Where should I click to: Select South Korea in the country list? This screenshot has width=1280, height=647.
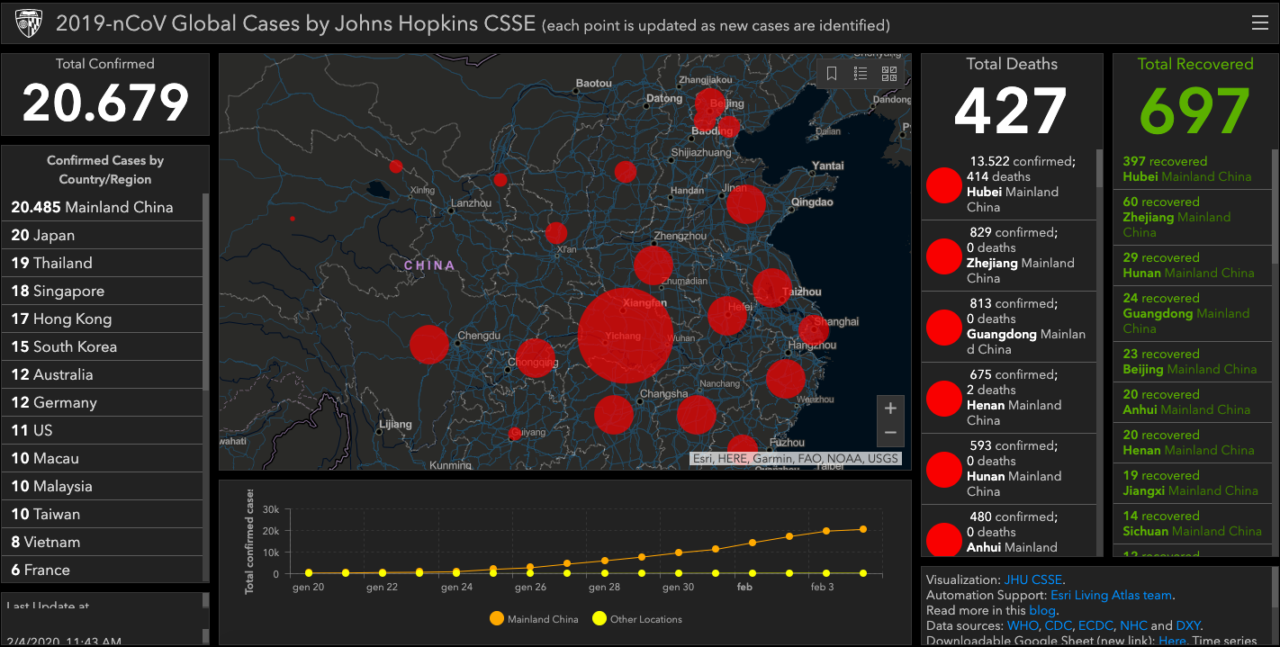[102, 347]
